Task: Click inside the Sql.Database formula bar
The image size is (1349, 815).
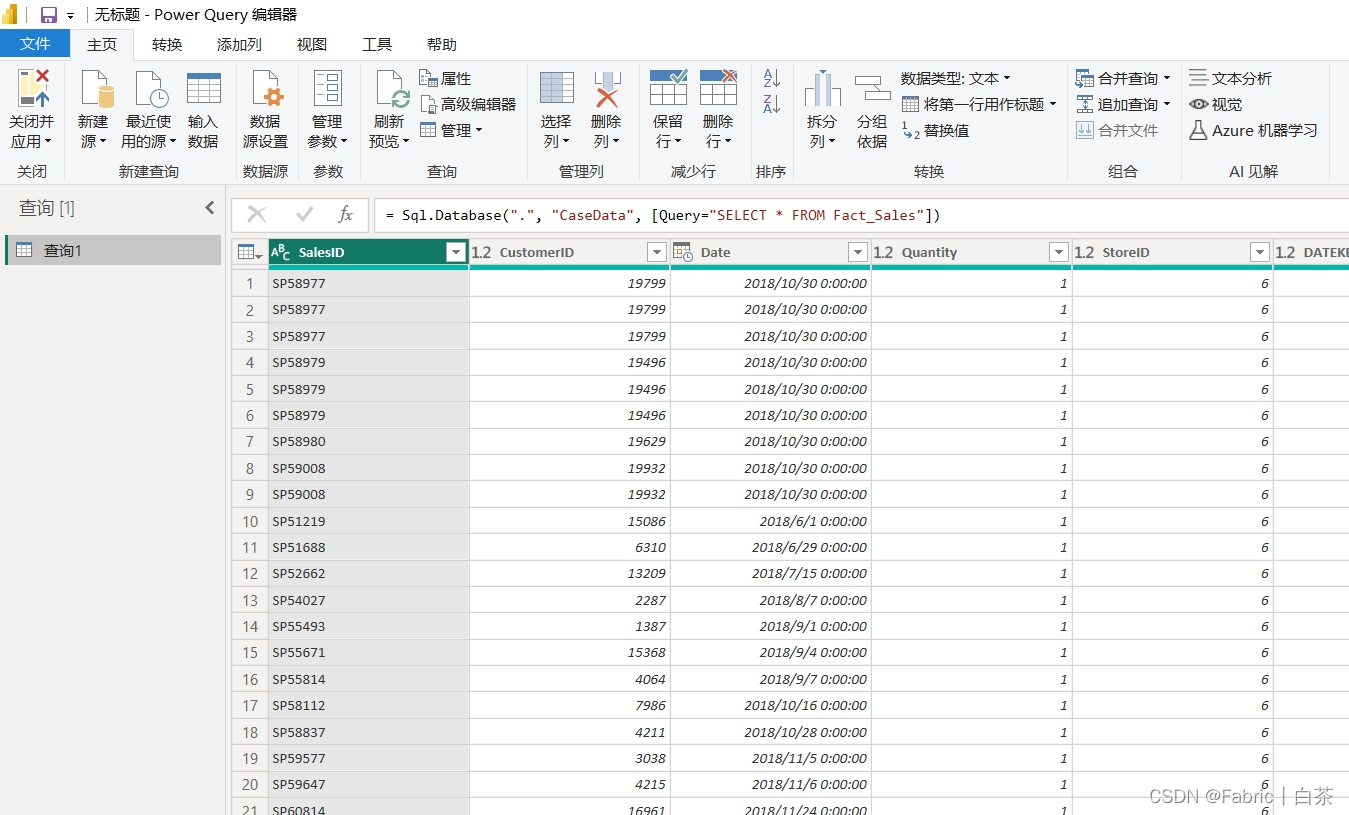Action: (860, 215)
